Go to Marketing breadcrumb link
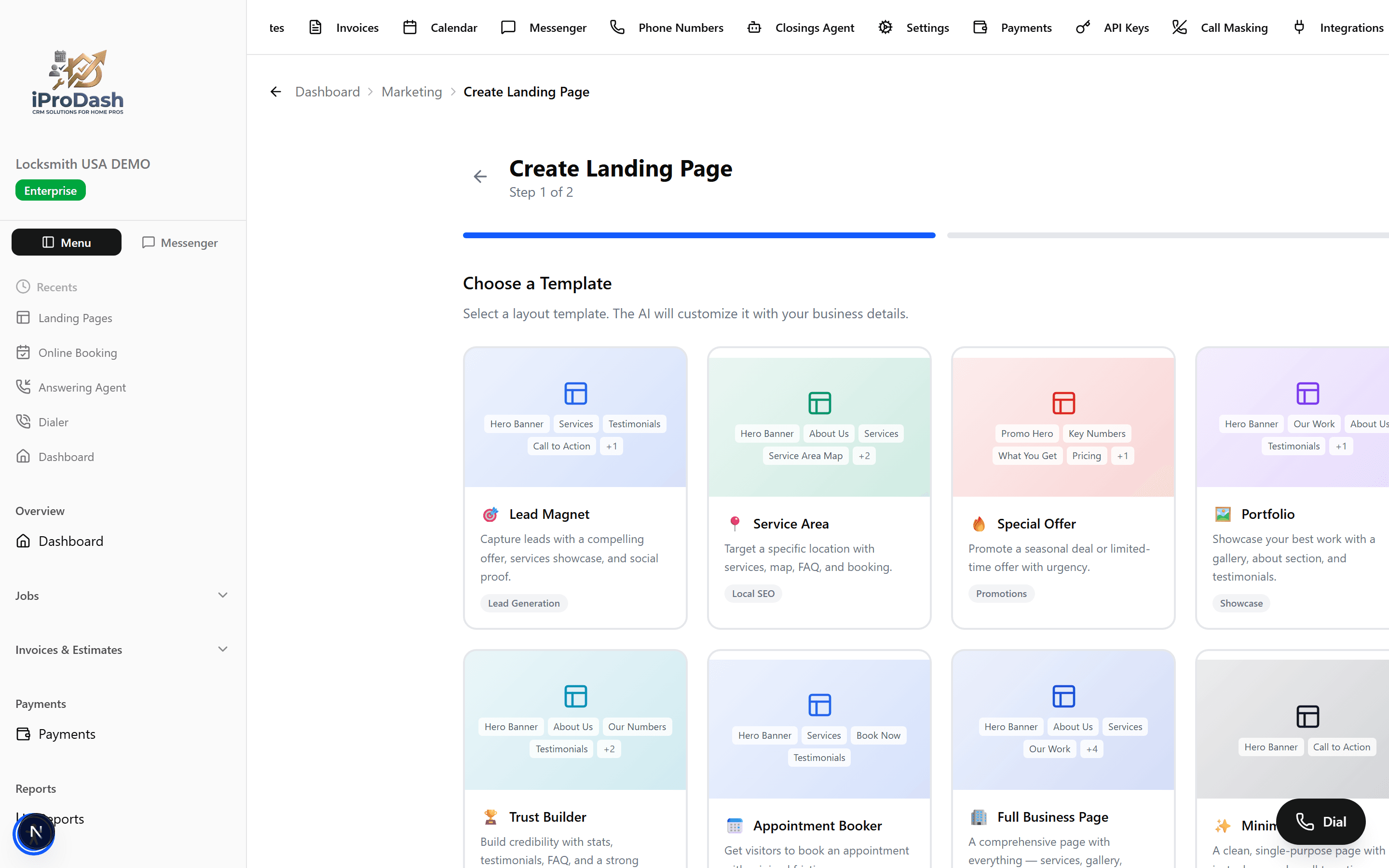Image resolution: width=1389 pixels, height=868 pixels. click(x=411, y=92)
